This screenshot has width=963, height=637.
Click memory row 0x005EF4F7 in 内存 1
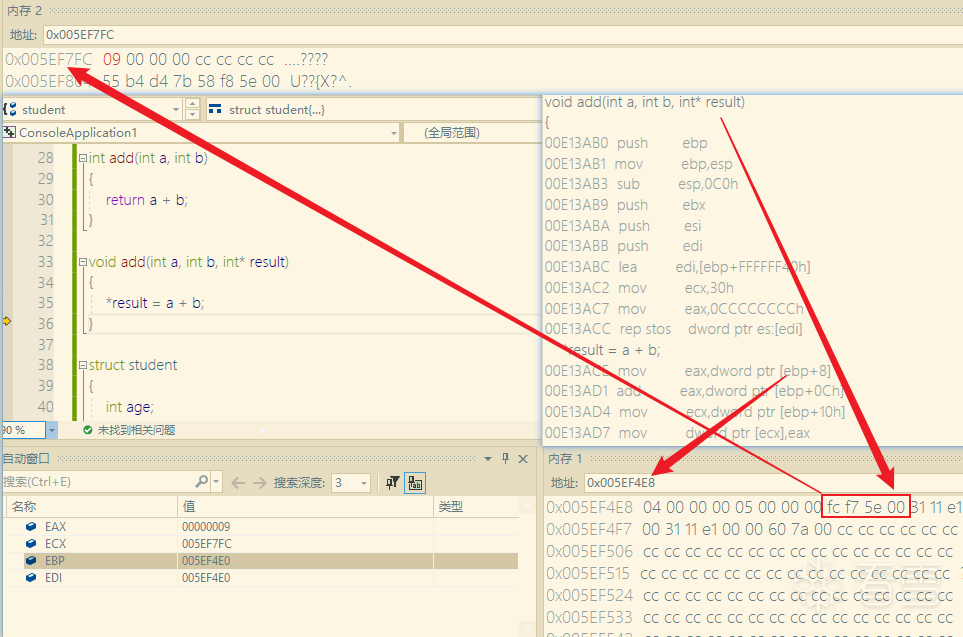click(x=752, y=530)
